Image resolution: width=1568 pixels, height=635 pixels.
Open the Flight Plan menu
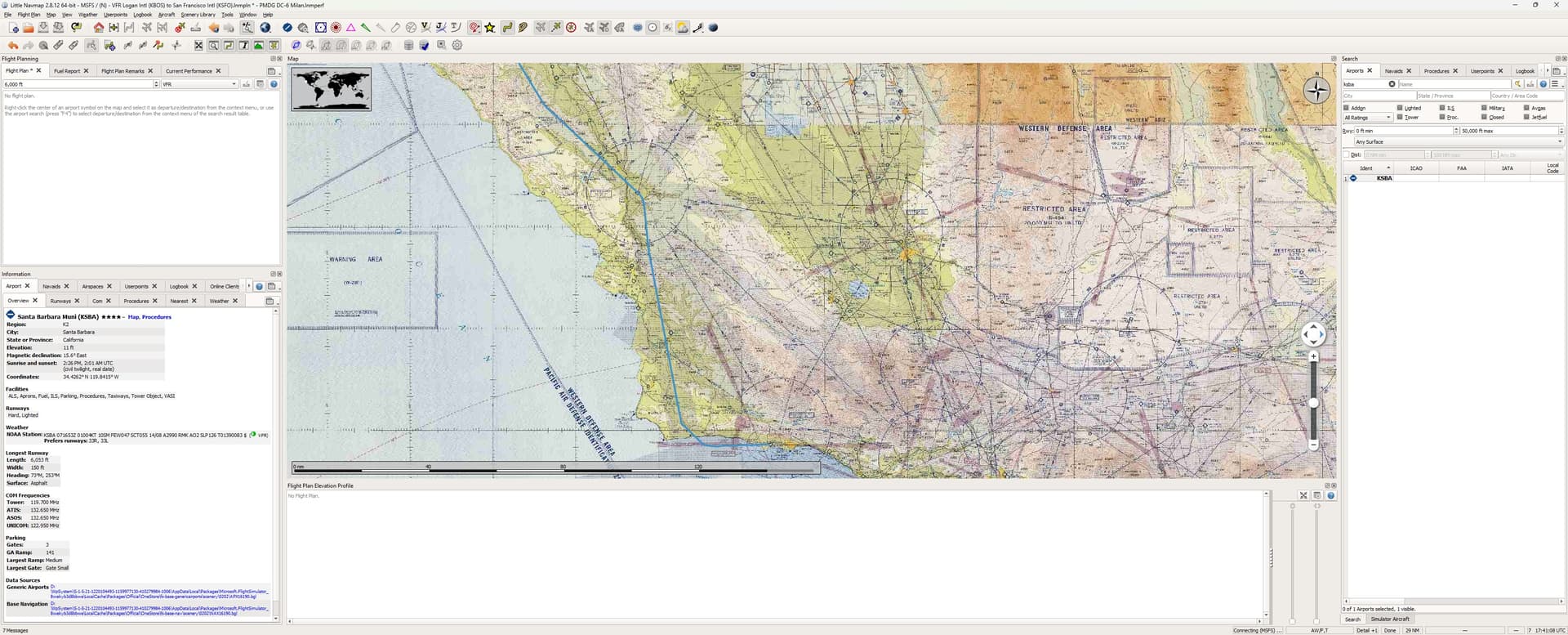(x=29, y=15)
